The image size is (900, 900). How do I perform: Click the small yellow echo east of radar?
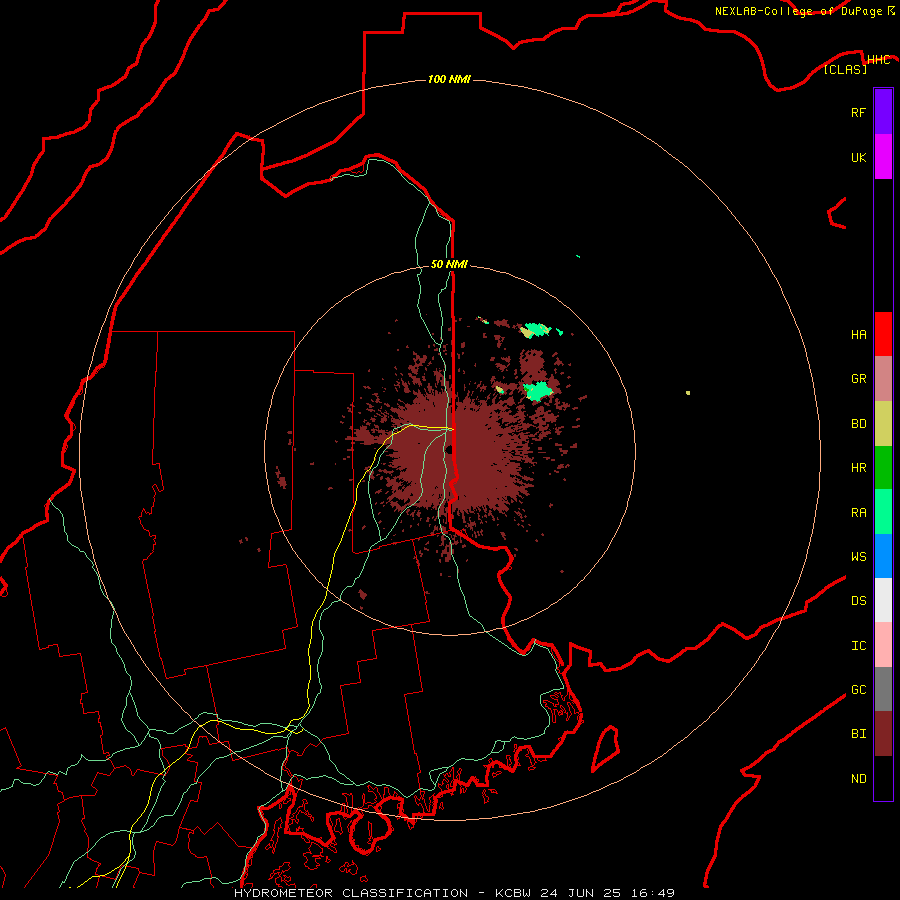click(688, 393)
